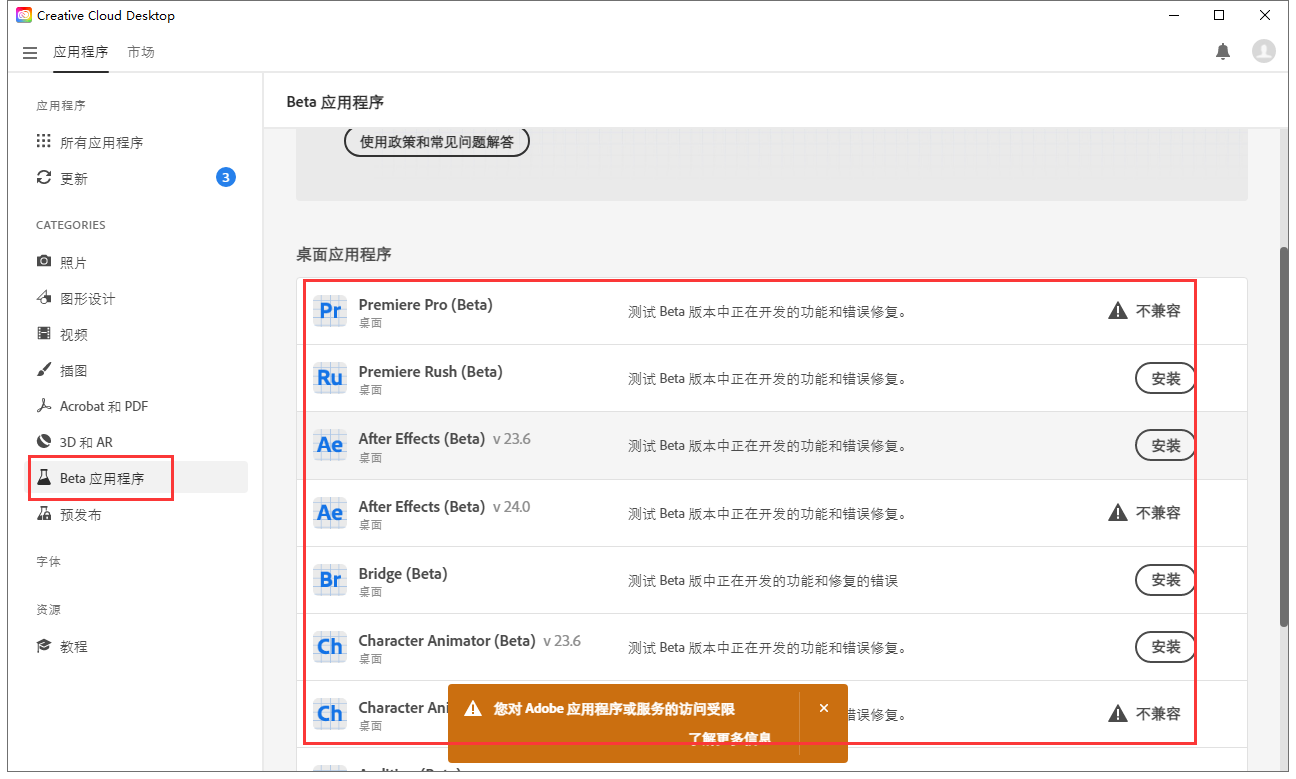Click the Beta apps flask icon
Screen dimensions: 1296x779
[x=44, y=477]
